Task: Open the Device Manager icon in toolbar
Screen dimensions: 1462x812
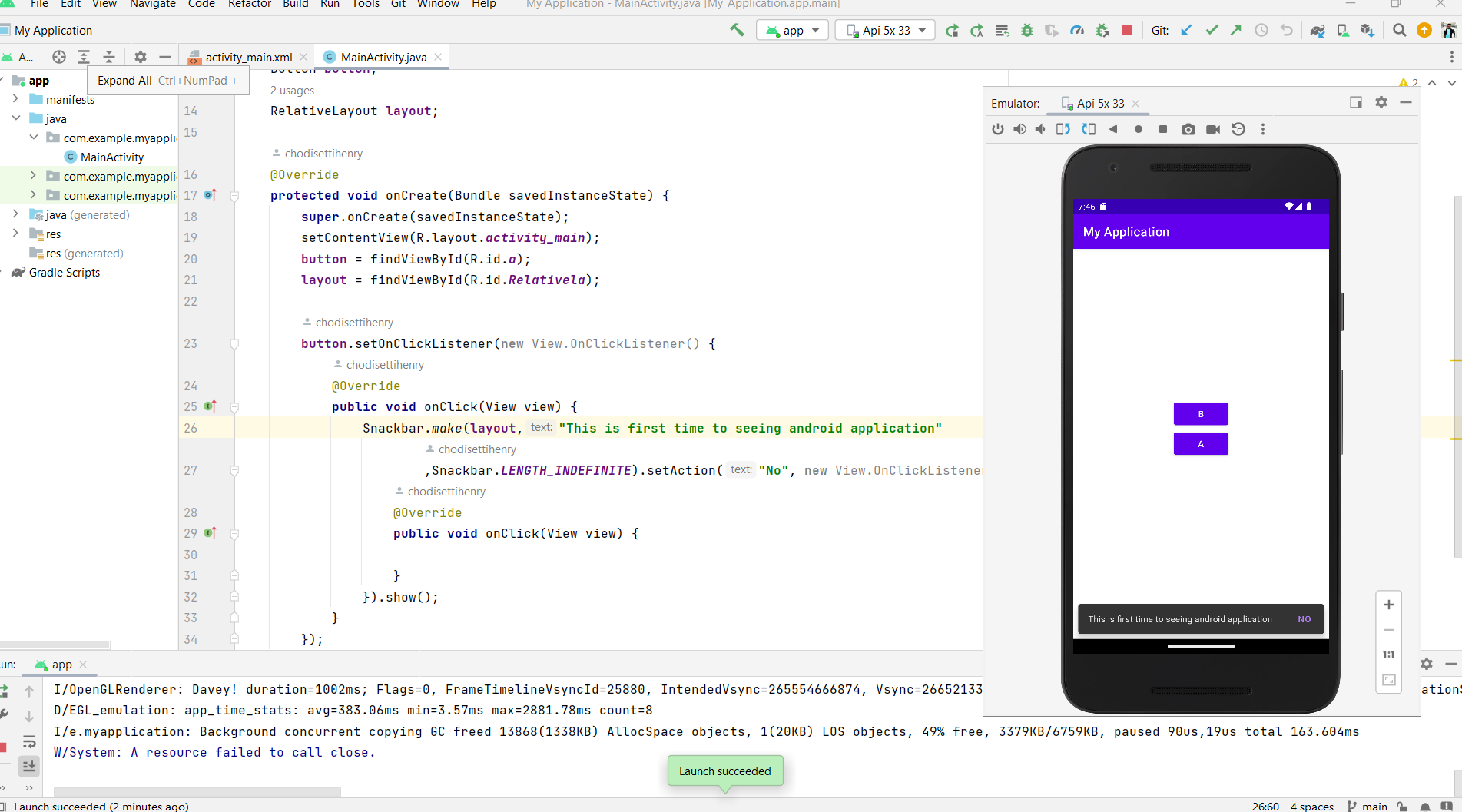Action: (x=1342, y=30)
